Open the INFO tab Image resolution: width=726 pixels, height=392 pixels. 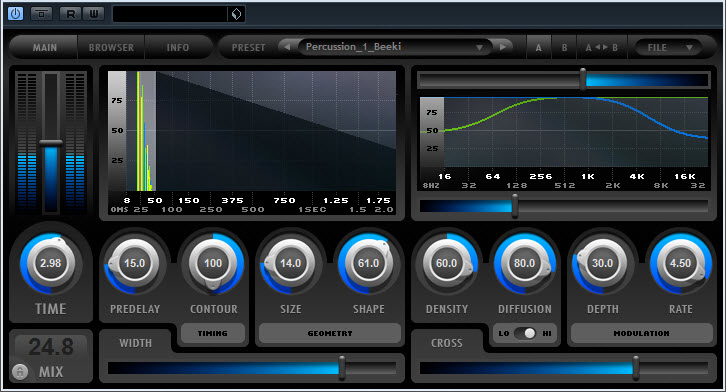point(178,48)
